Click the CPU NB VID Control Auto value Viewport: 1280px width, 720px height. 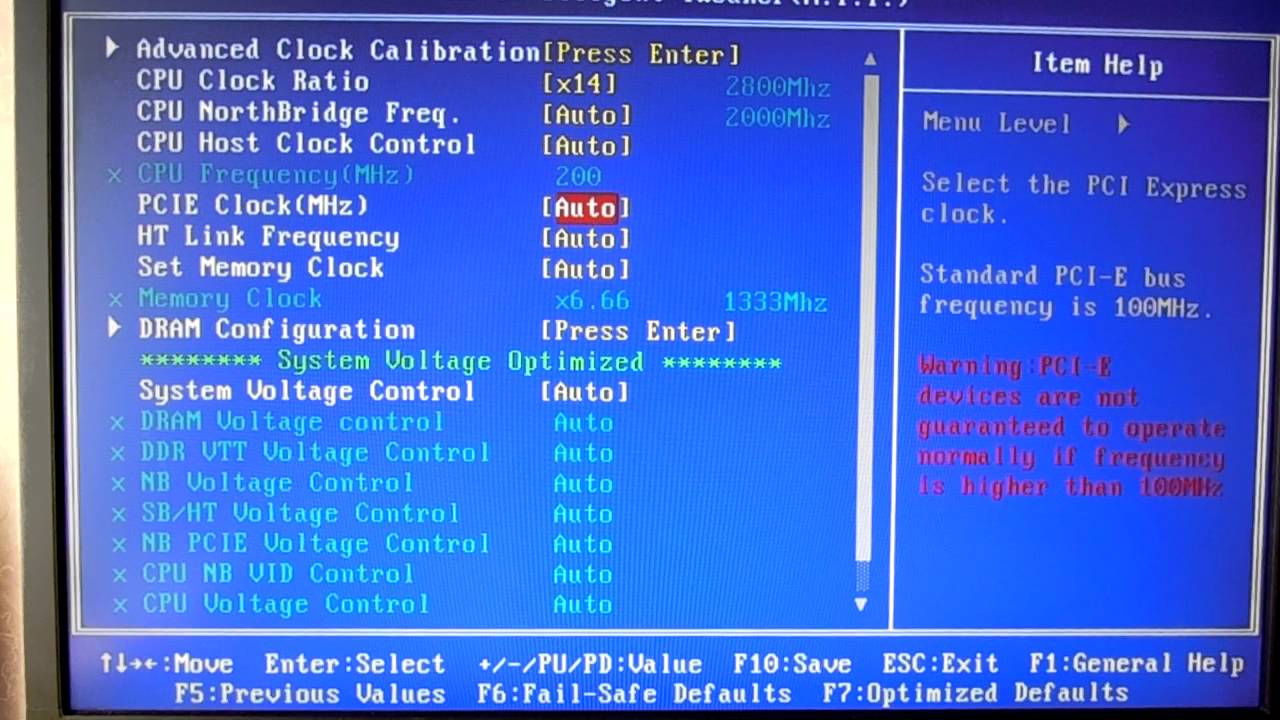coord(583,575)
